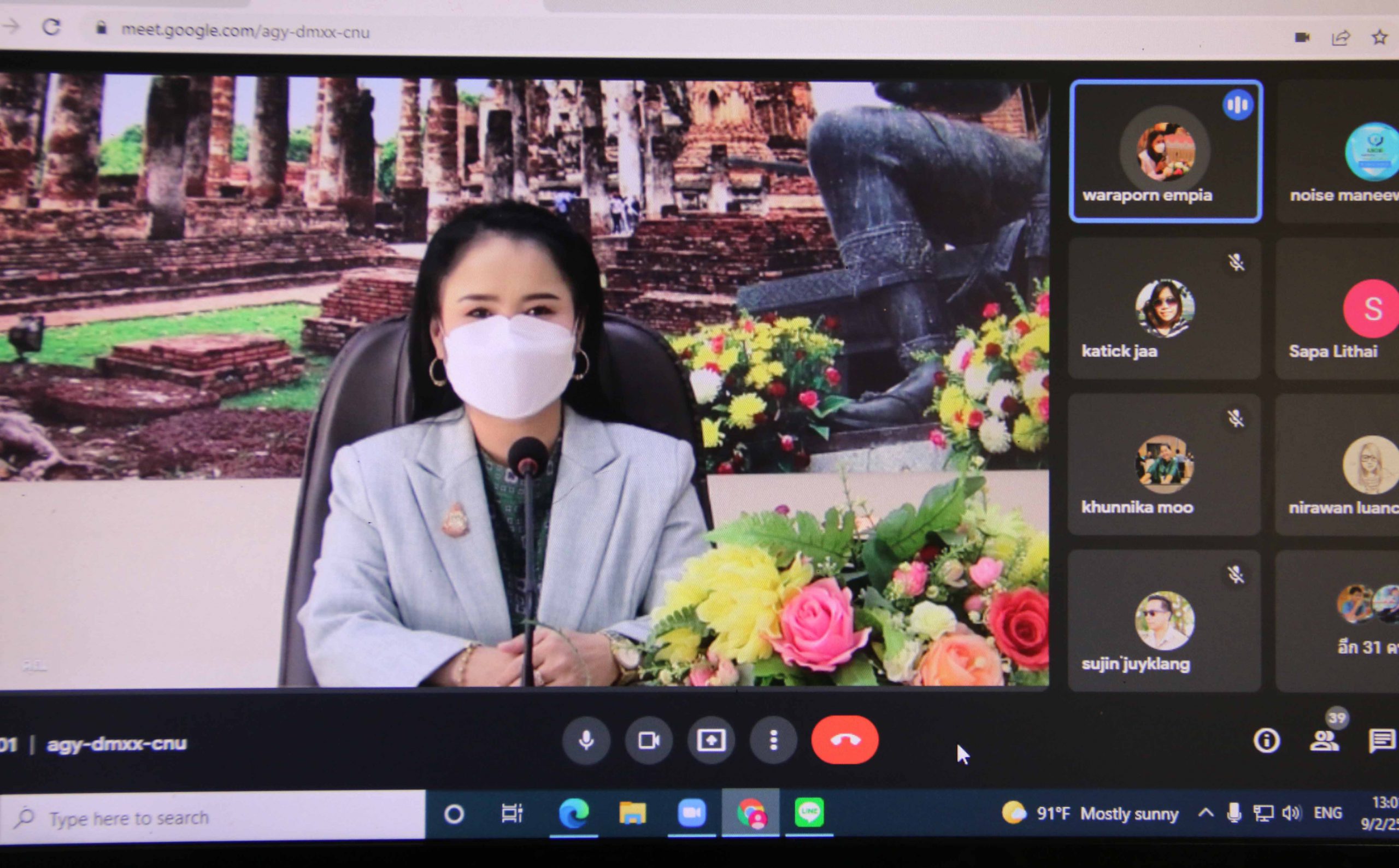Open the Task View taskbar button
The width and height of the screenshot is (1399, 868).
tap(511, 813)
